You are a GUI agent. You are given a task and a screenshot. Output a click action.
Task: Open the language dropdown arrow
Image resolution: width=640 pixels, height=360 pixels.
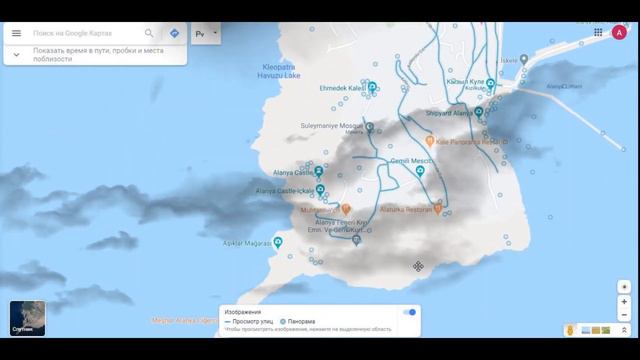tap(215, 33)
